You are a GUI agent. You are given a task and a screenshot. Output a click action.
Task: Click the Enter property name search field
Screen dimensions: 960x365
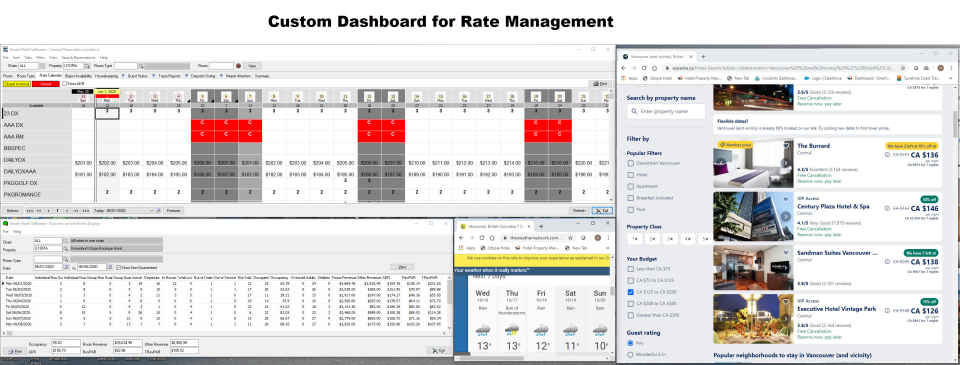point(666,111)
